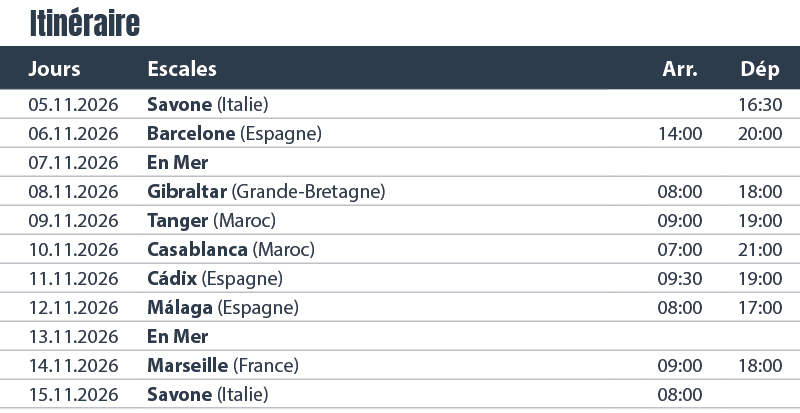
Task: Open the Barcelone (Espagne) port stop
Action: coord(234,133)
